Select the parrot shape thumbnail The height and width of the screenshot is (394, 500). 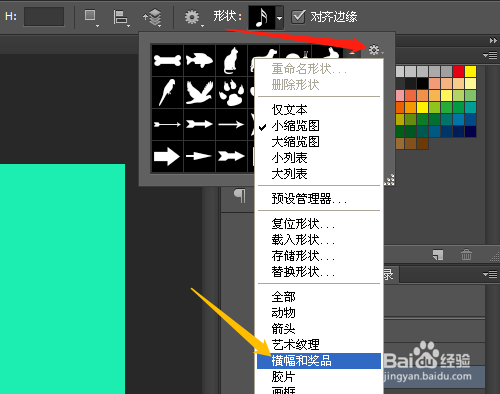pos(167,92)
